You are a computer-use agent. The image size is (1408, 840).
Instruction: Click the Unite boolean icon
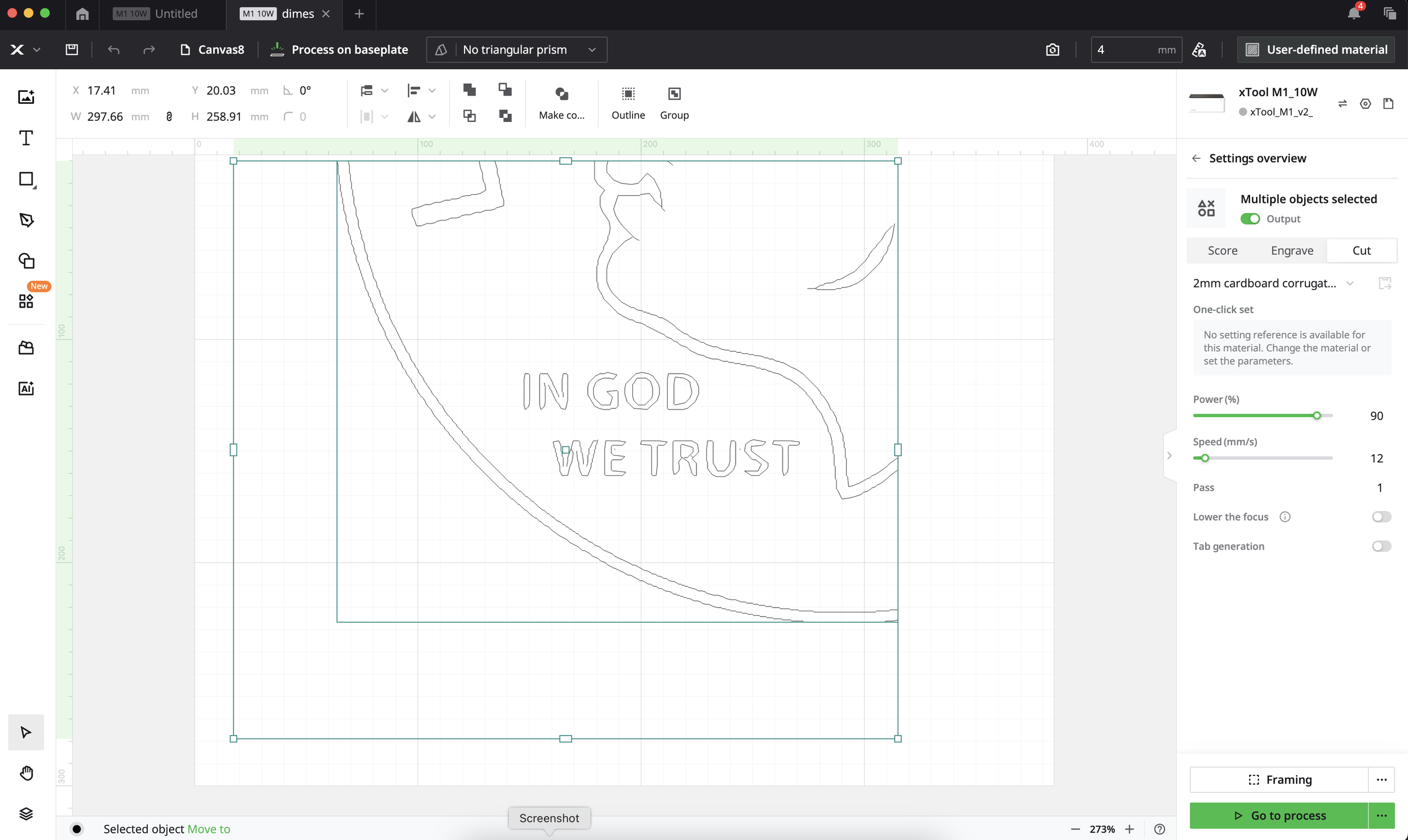pyautogui.click(x=469, y=89)
